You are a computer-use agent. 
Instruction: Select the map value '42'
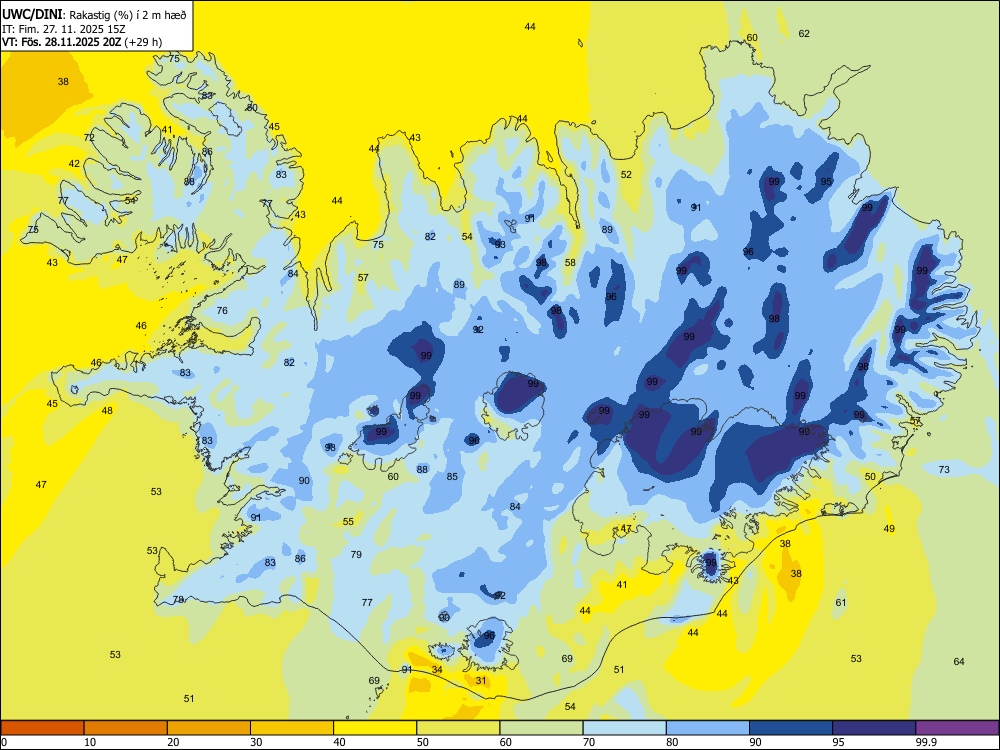click(75, 163)
